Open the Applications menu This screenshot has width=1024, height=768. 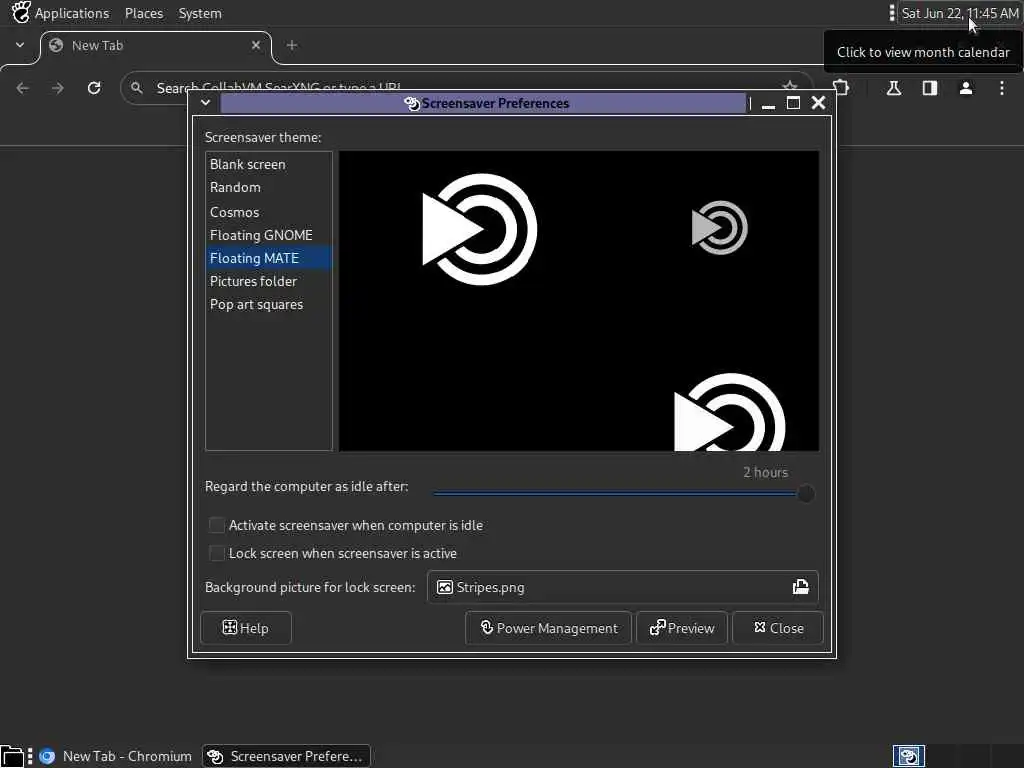(x=72, y=13)
